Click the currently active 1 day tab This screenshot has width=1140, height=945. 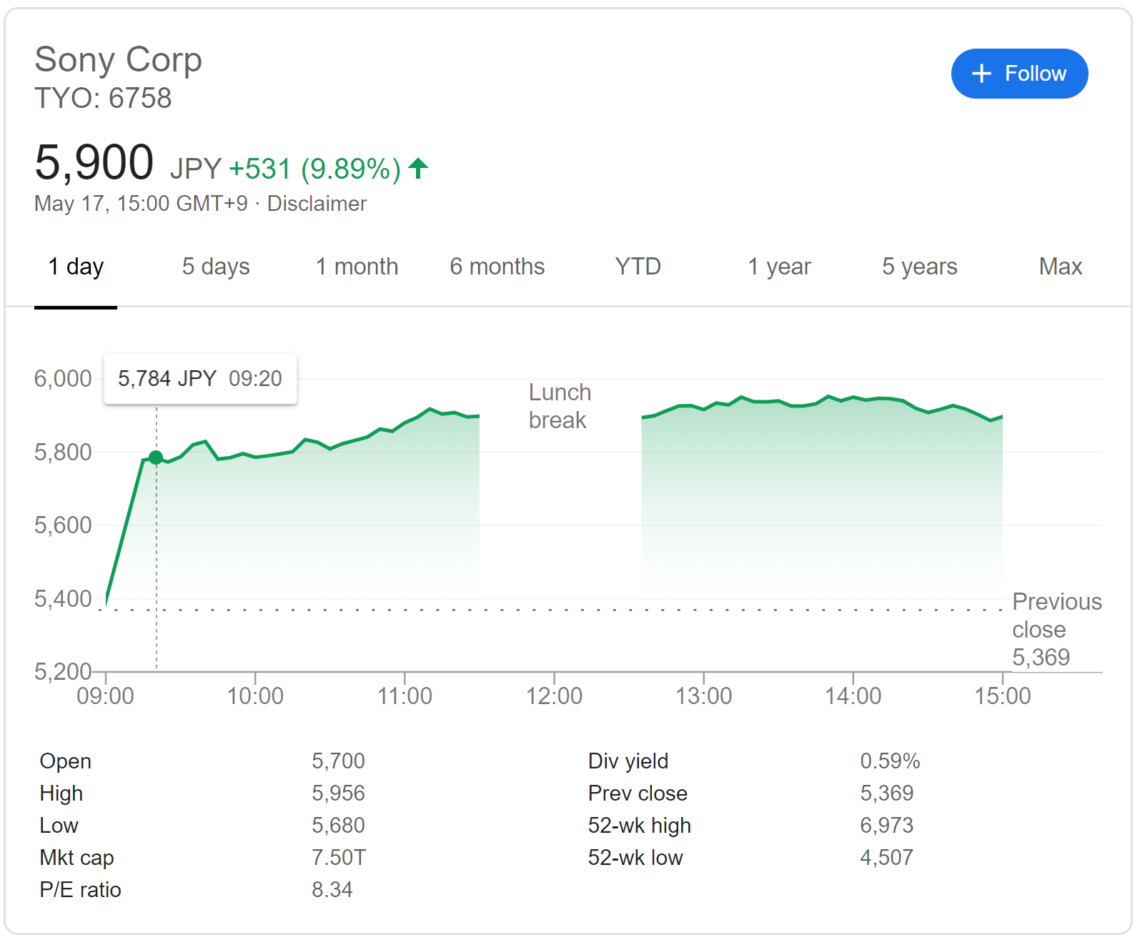pos(76,266)
